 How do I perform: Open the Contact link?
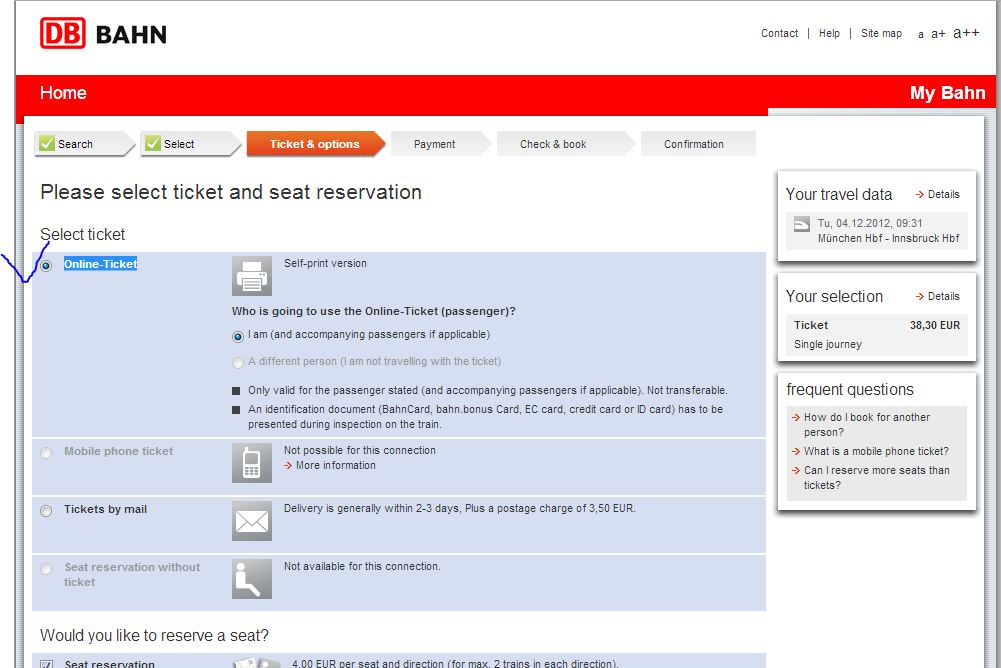click(779, 33)
